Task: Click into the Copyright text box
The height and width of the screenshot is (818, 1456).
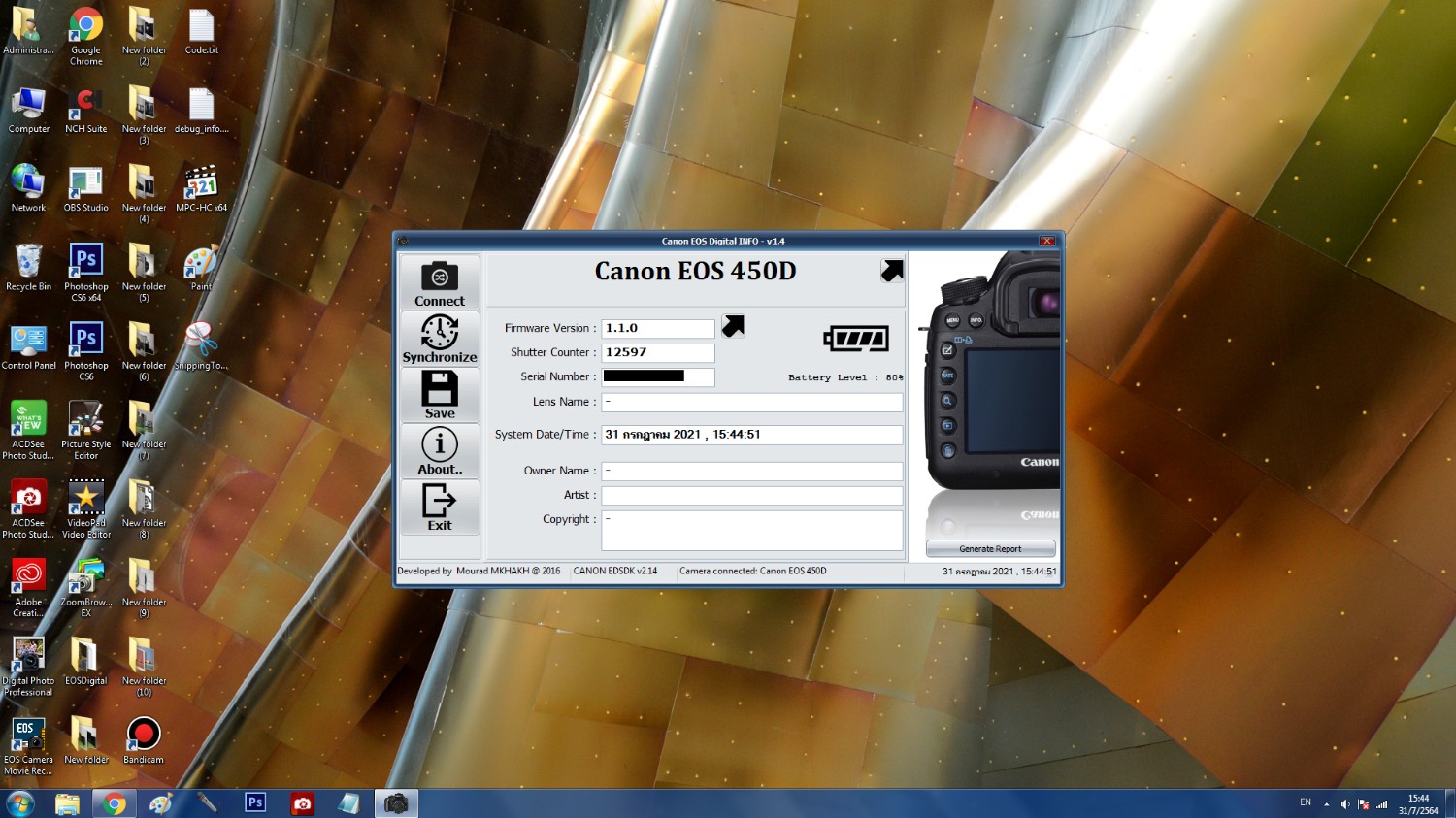Action: click(752, 530)
